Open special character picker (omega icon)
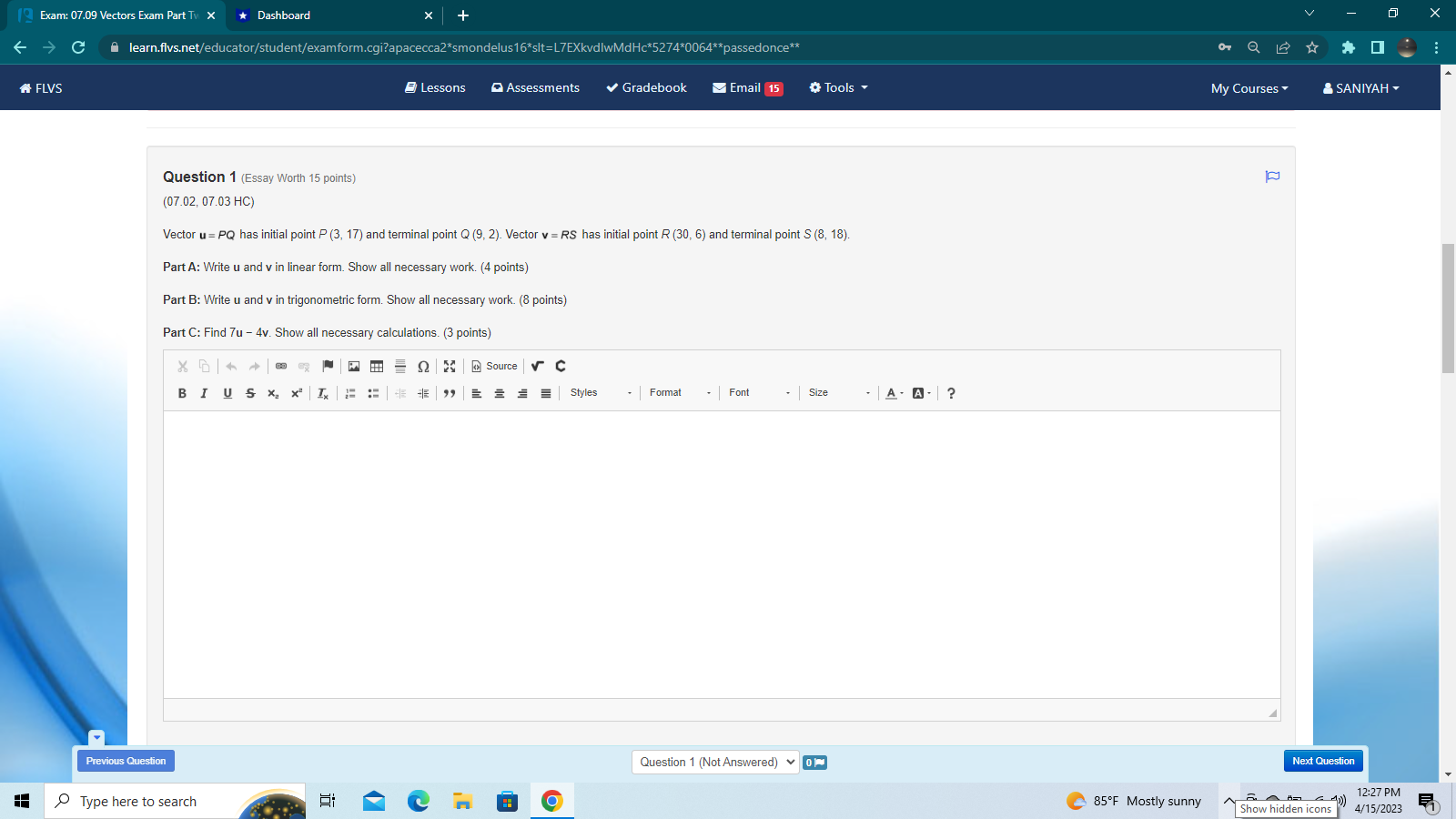Image resolution: width=1456 pixels, height=819 pixels. pos(423,366)
